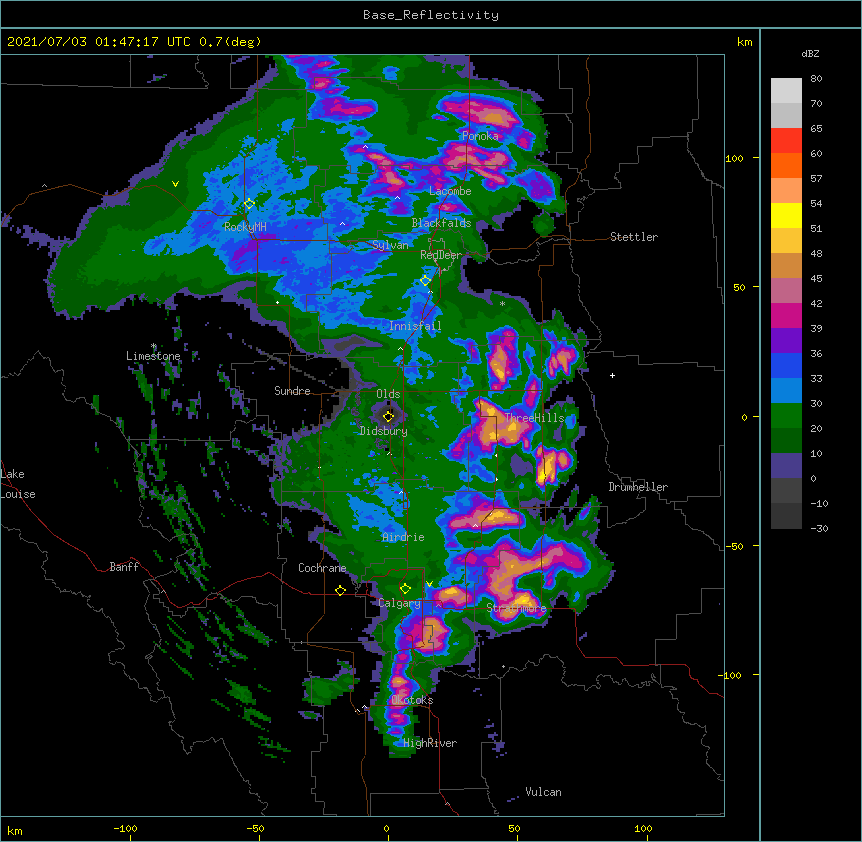Image resolution: width=862 pixels, height=842 pixels.
Task: Click the Vulcan city label
Action: [x=543, y=791]
